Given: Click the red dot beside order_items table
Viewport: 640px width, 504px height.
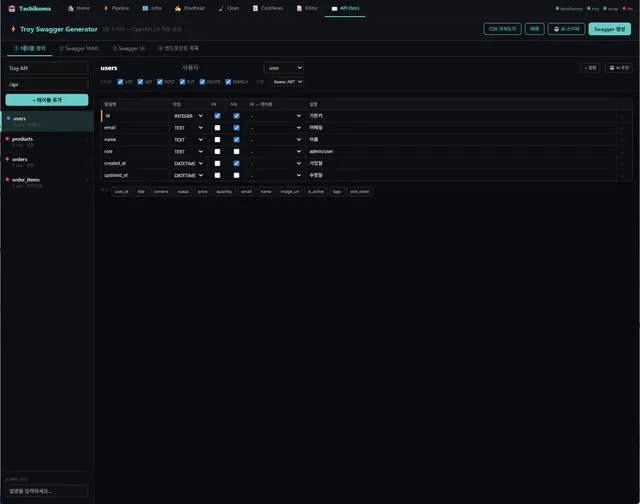Looking at the screenshot, I should pyautogui.click(x=7, y=179).
